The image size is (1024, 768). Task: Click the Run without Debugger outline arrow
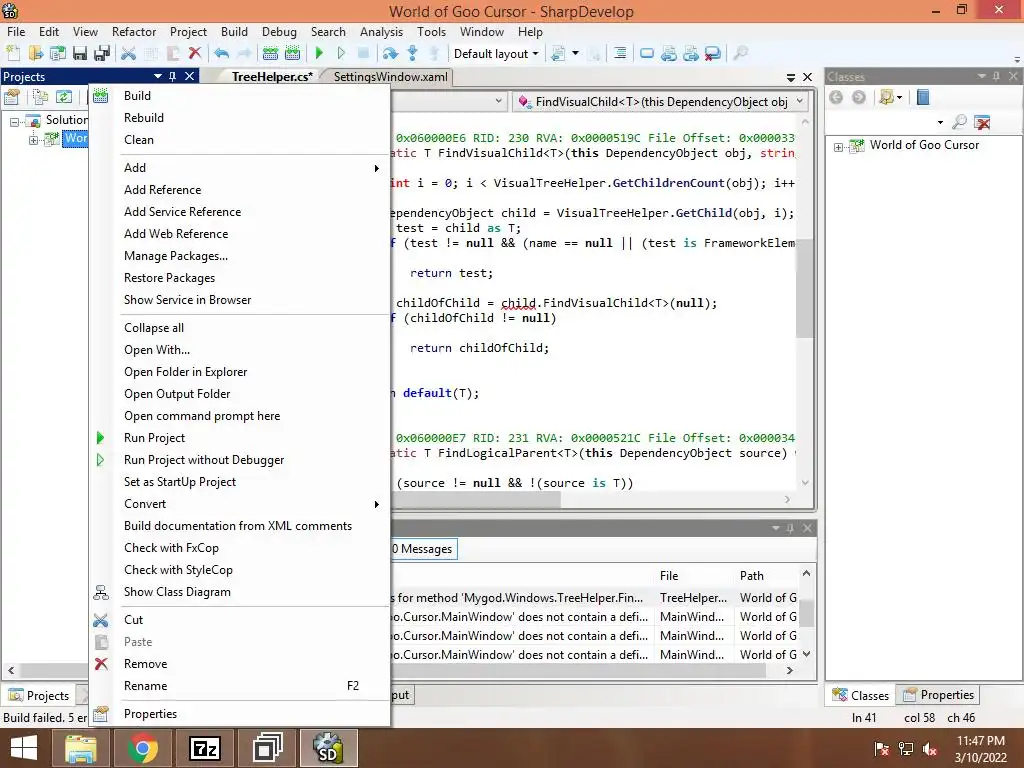(x=341, y=54)
